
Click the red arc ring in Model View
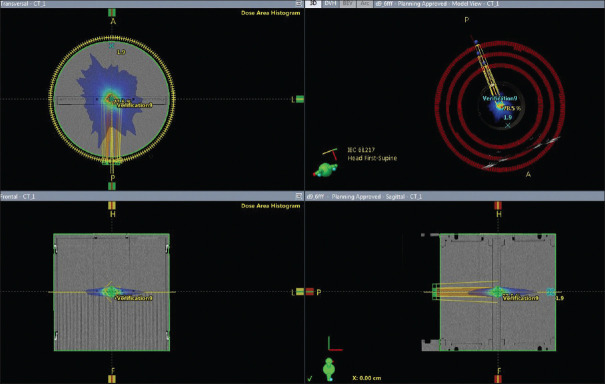coord(500,105)
